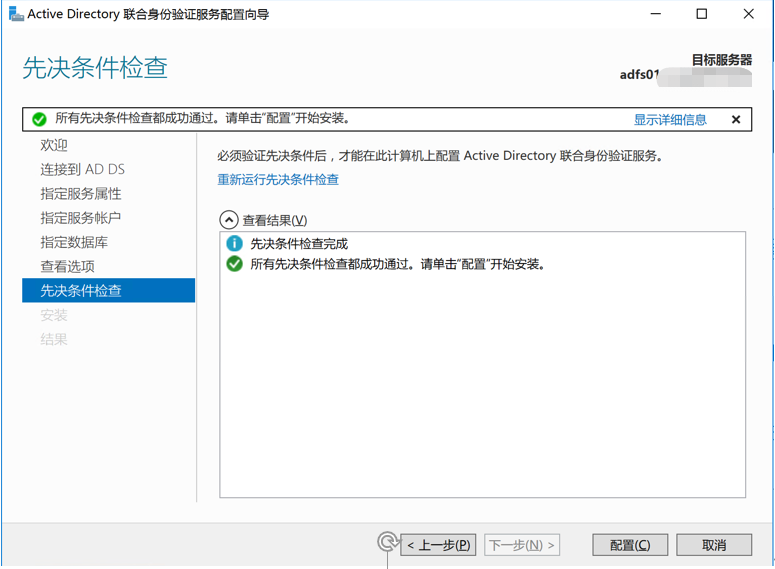Click banner message 所有先决条件检查都成功通过
The image size is (775, 569).
click(202, 119)
